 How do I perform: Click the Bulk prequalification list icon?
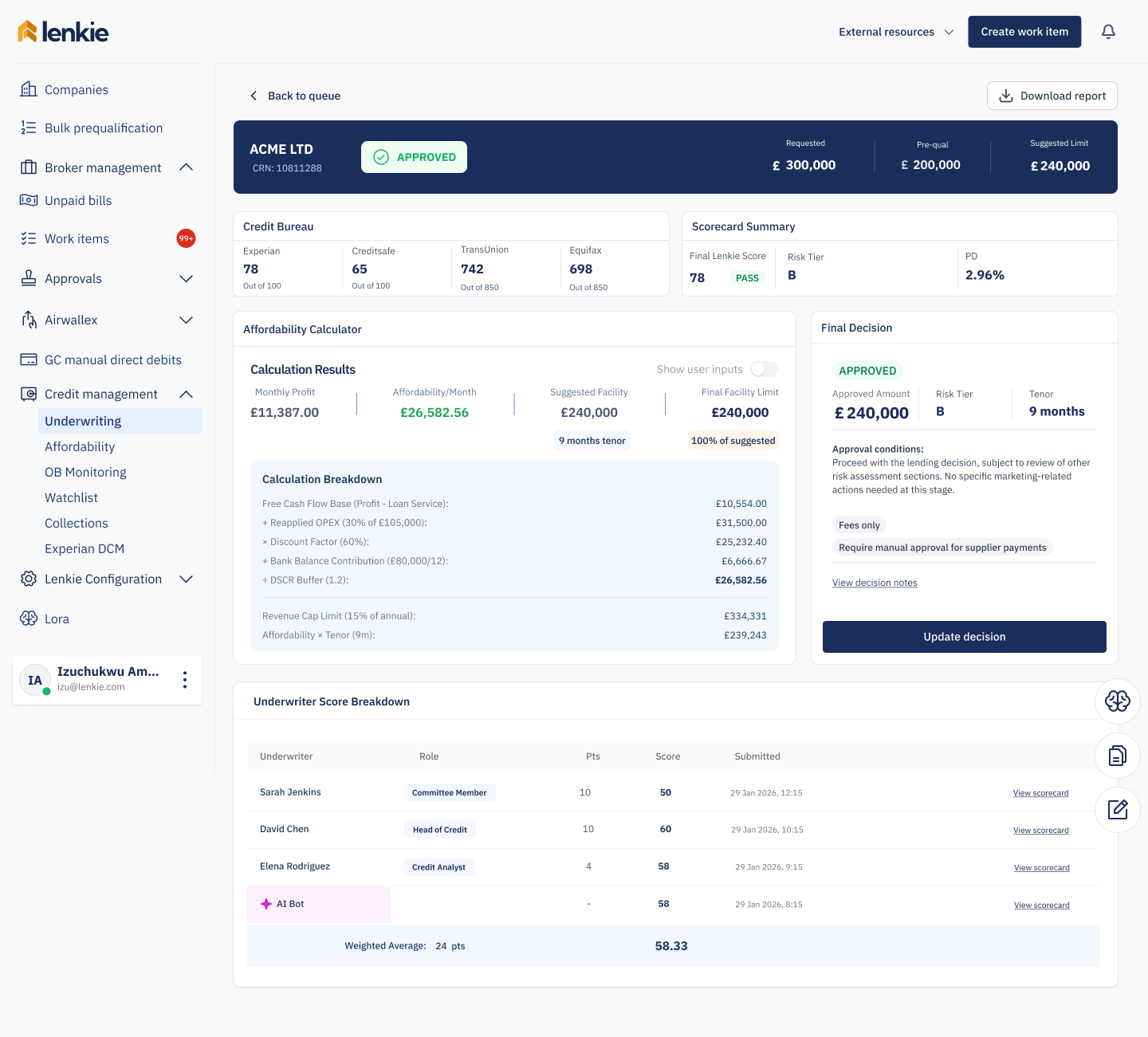point(29,128)
